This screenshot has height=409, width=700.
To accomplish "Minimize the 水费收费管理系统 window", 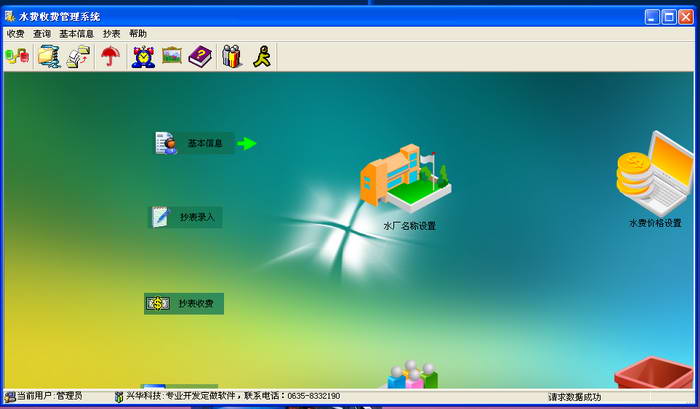I will (652, 17).
